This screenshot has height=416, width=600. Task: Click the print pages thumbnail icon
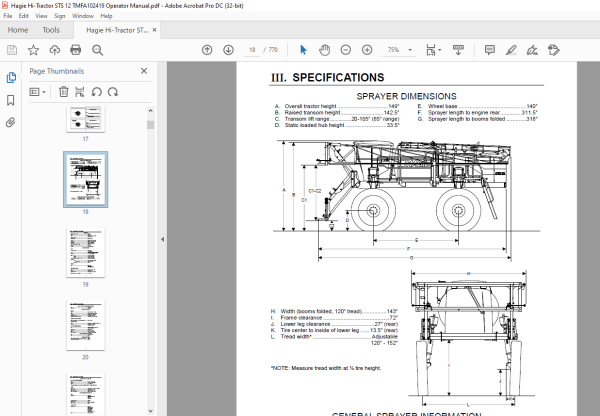80,92
